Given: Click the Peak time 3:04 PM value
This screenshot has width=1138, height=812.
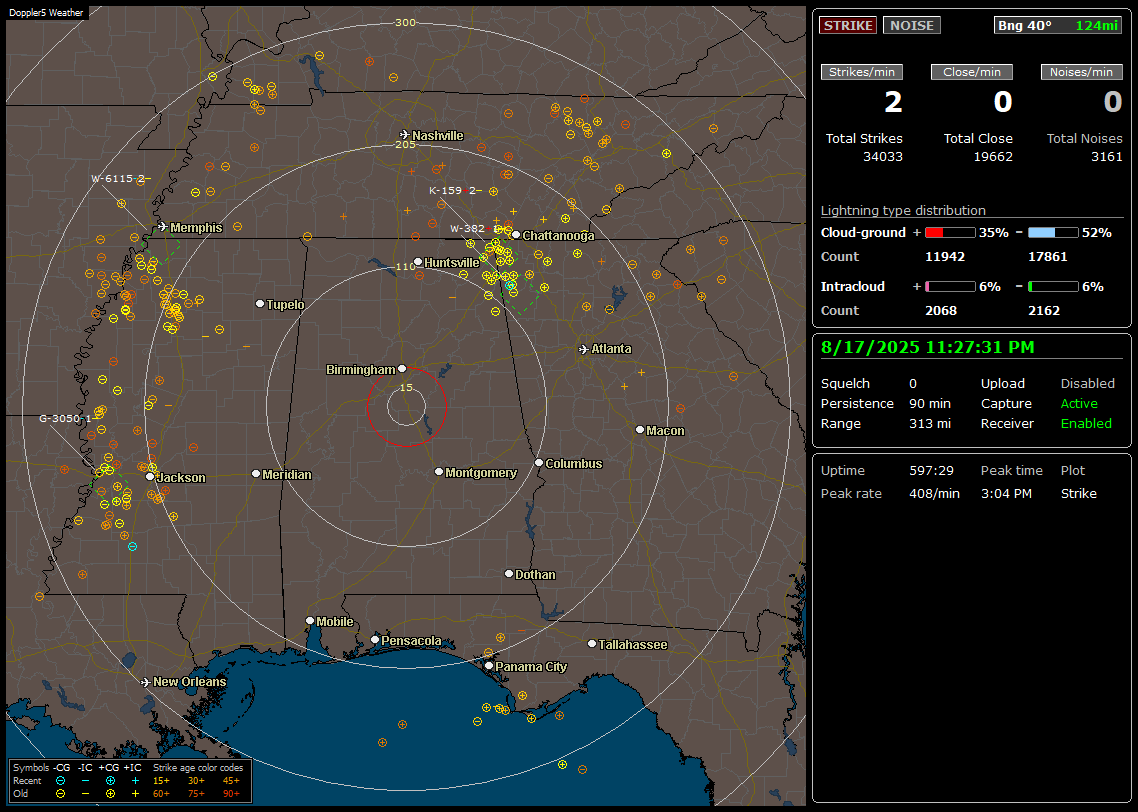Looking at the screenshot, I should 1006,493.
